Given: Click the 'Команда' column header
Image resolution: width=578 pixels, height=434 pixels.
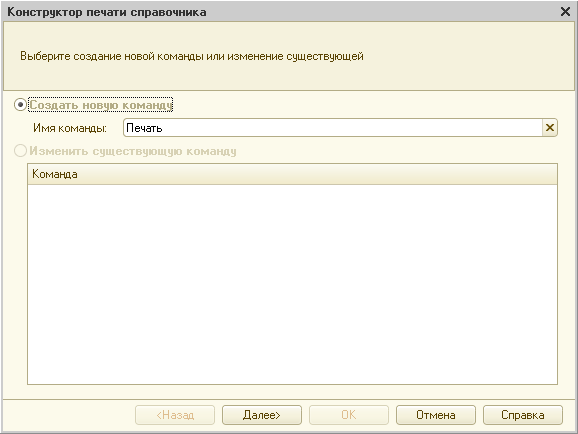Looking at the screenshot, I should [x=292, y=174].
